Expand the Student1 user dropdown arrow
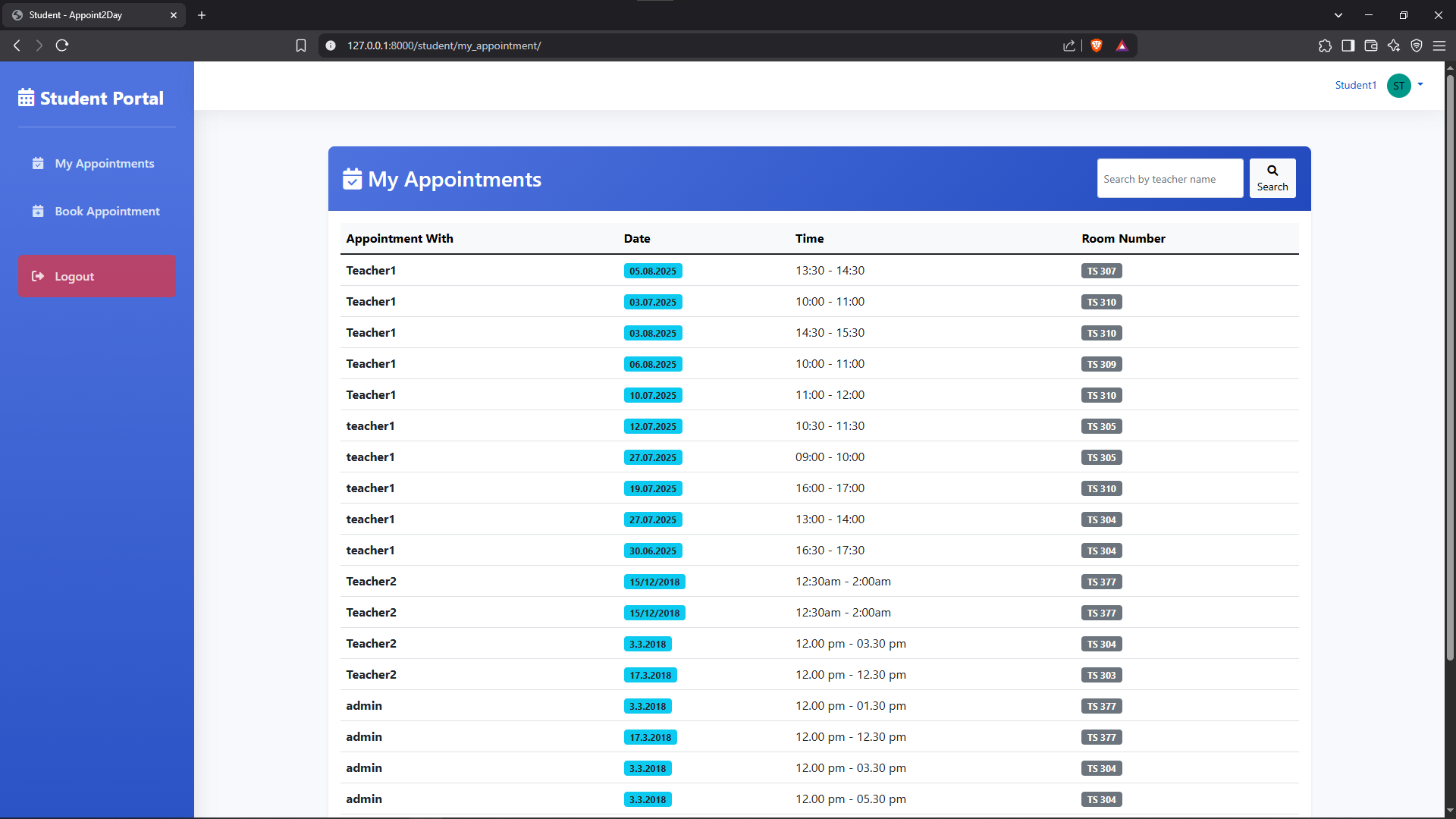Viewport: 1456px width, 819px height. pos(1420,85)
